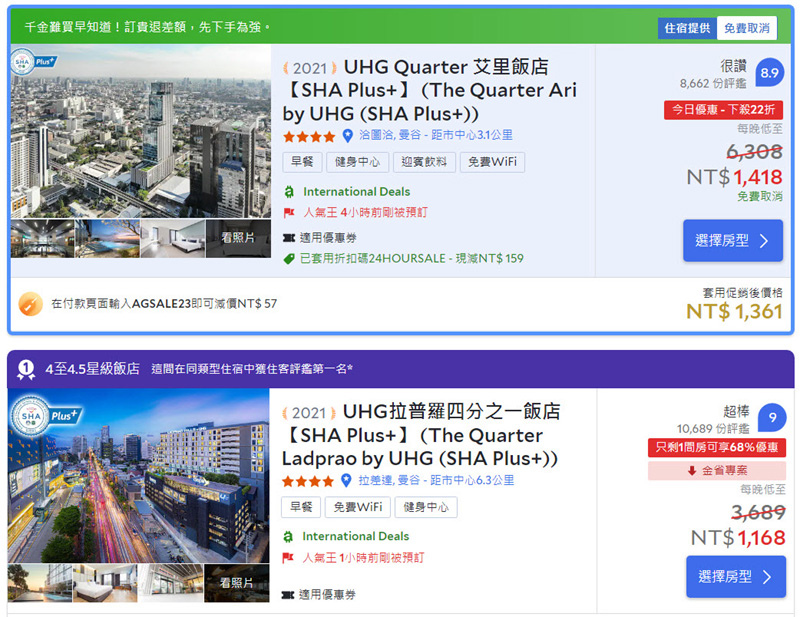Click 在付款頁面輸入AGSALE23 promo text
800x617 pixels.
pos(164,304)
